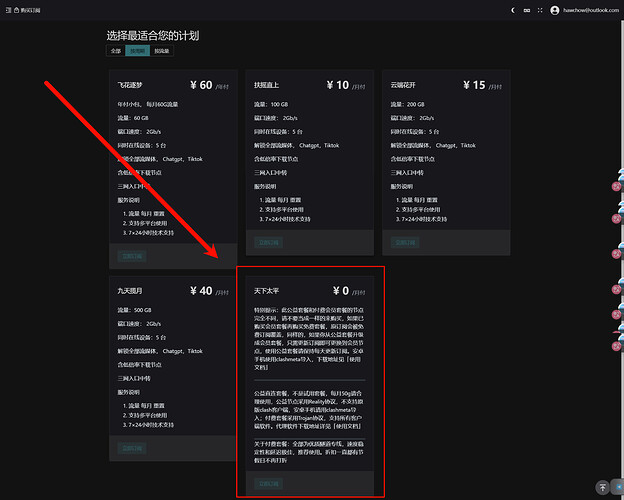Click the ¥ 0 price label
The image size is (624, 500).
click(x=341, y=291)
